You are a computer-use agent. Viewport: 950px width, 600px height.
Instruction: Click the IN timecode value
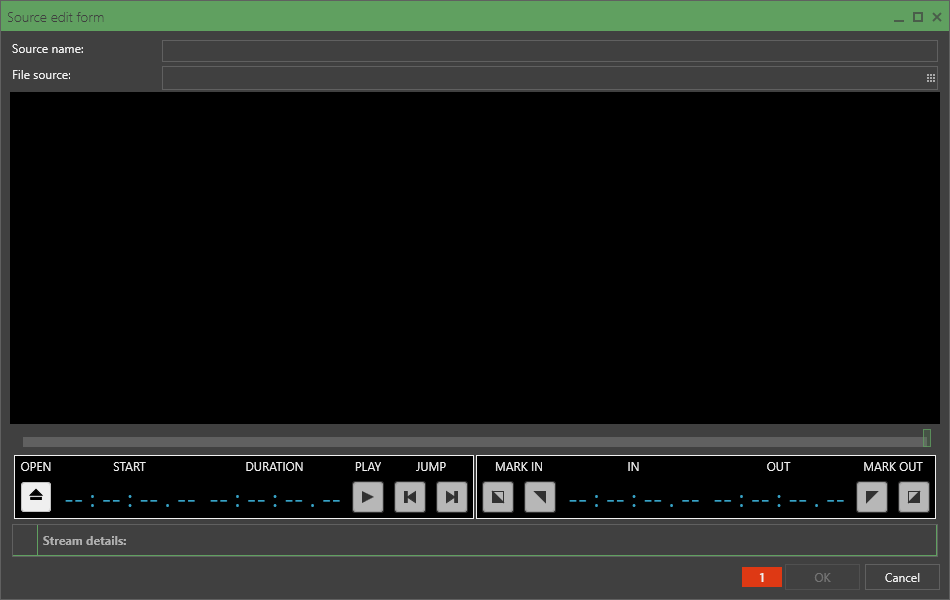click(634, 501)
